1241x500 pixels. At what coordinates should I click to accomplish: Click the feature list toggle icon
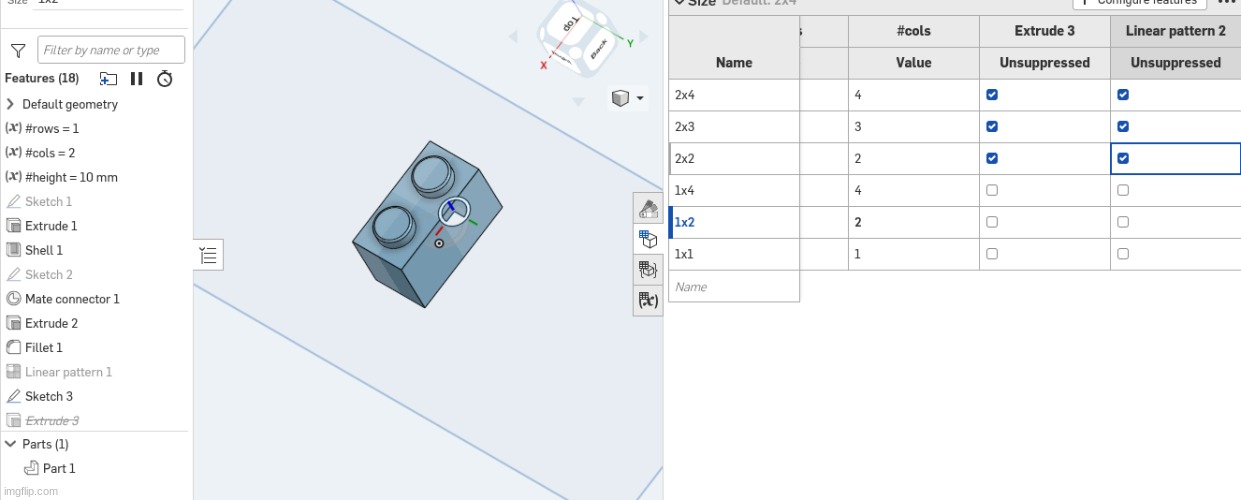pos(208,255)
